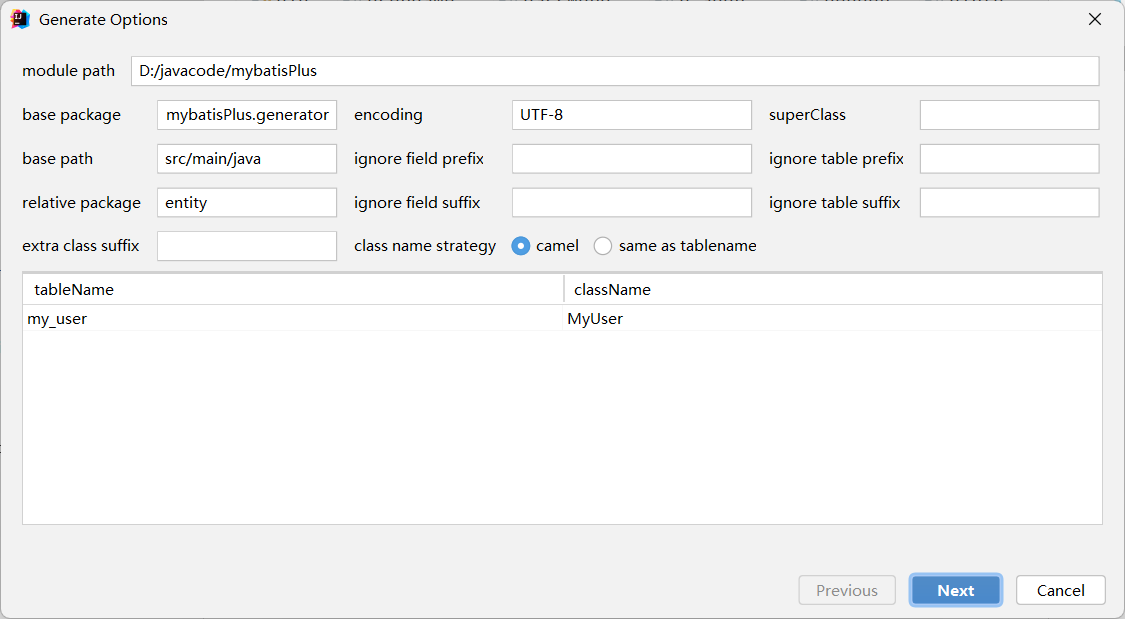1125x619 pixels.
Task: Edit the base path field
Action: pos(247,159)
